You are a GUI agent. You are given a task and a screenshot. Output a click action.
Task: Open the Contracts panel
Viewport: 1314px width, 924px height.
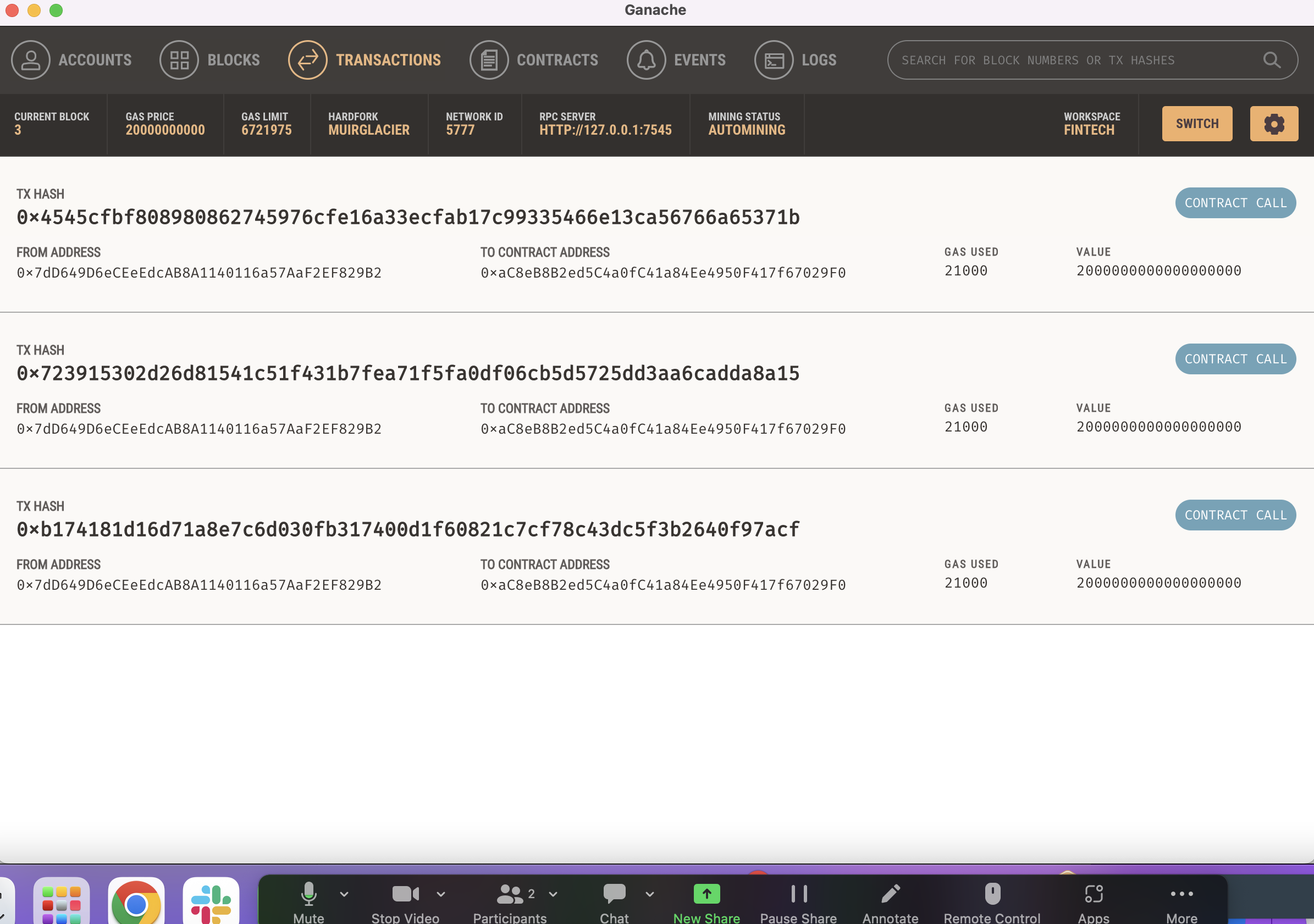488,59
